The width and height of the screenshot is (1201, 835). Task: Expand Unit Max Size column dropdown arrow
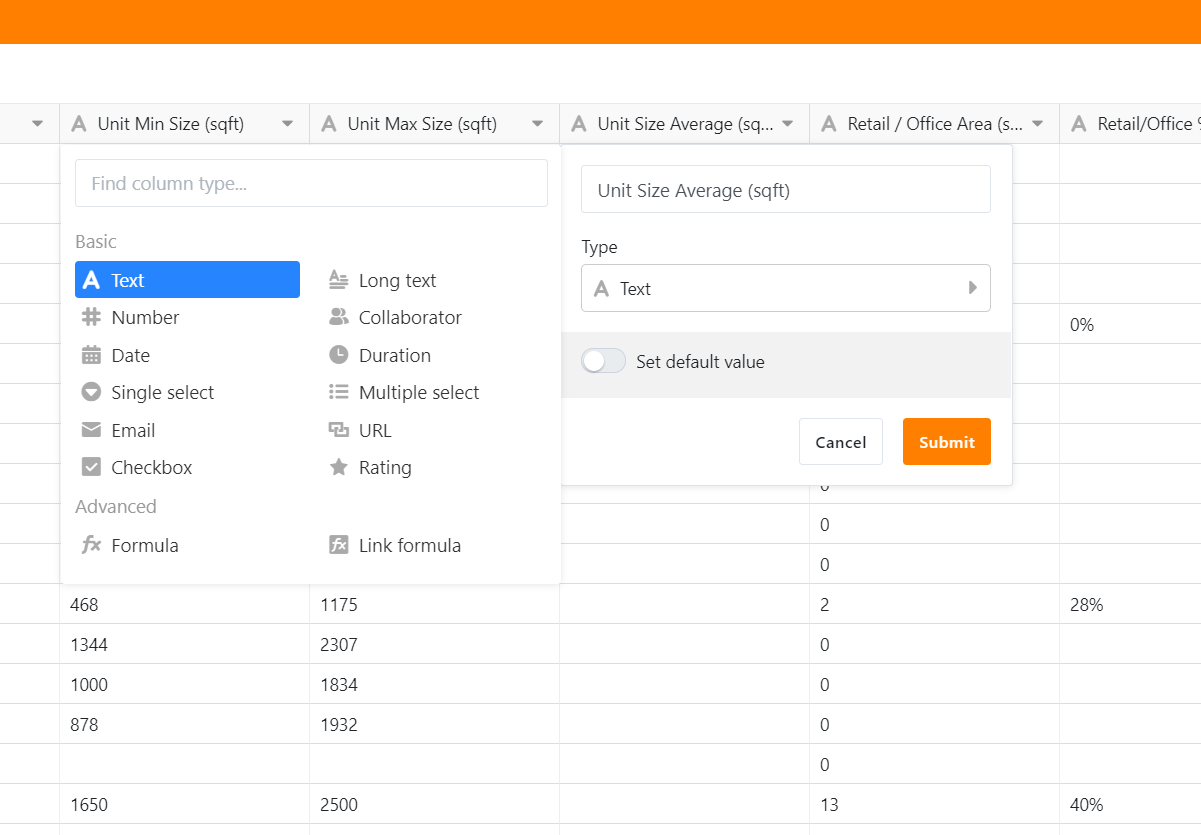click(538, 124)
